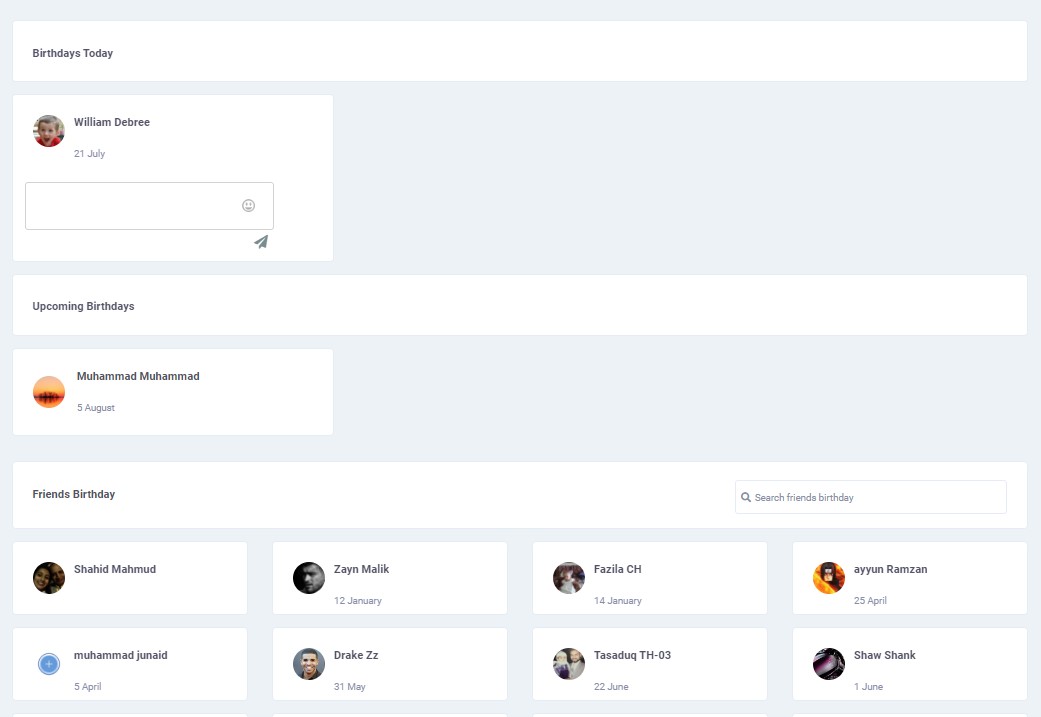This screenshot has height=717, width=1041.
Task: Visit ayyun Ramzan's profile name
Action: (x=890, y=569)
